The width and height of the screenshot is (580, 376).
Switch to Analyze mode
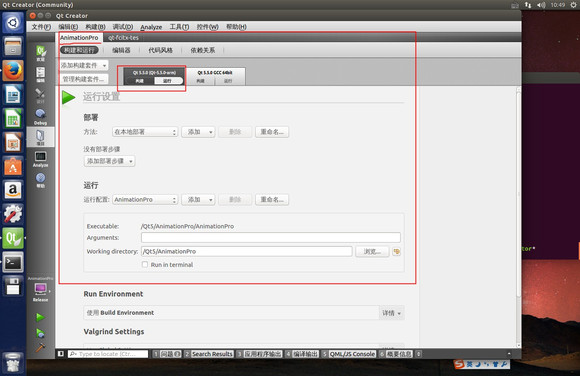tap(40, 159)
